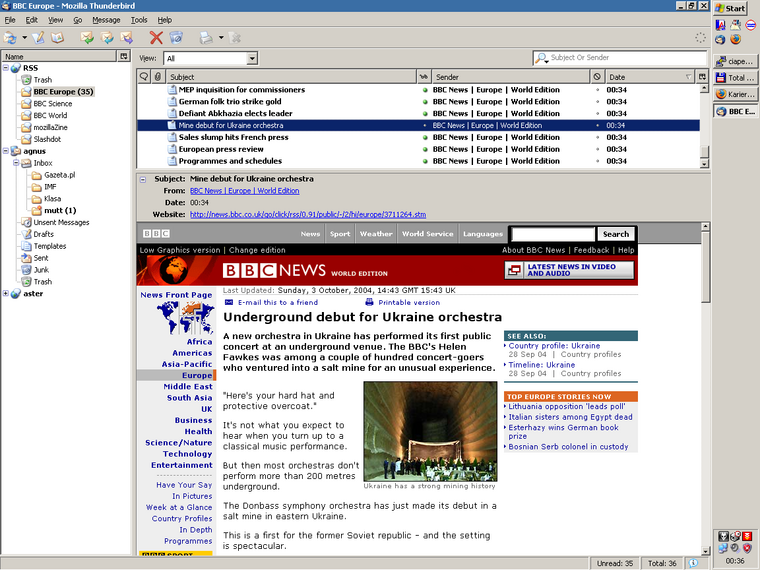Click the folder pane column picker icon
Viewport: 760px width, 570px height.
click(124, 56)
